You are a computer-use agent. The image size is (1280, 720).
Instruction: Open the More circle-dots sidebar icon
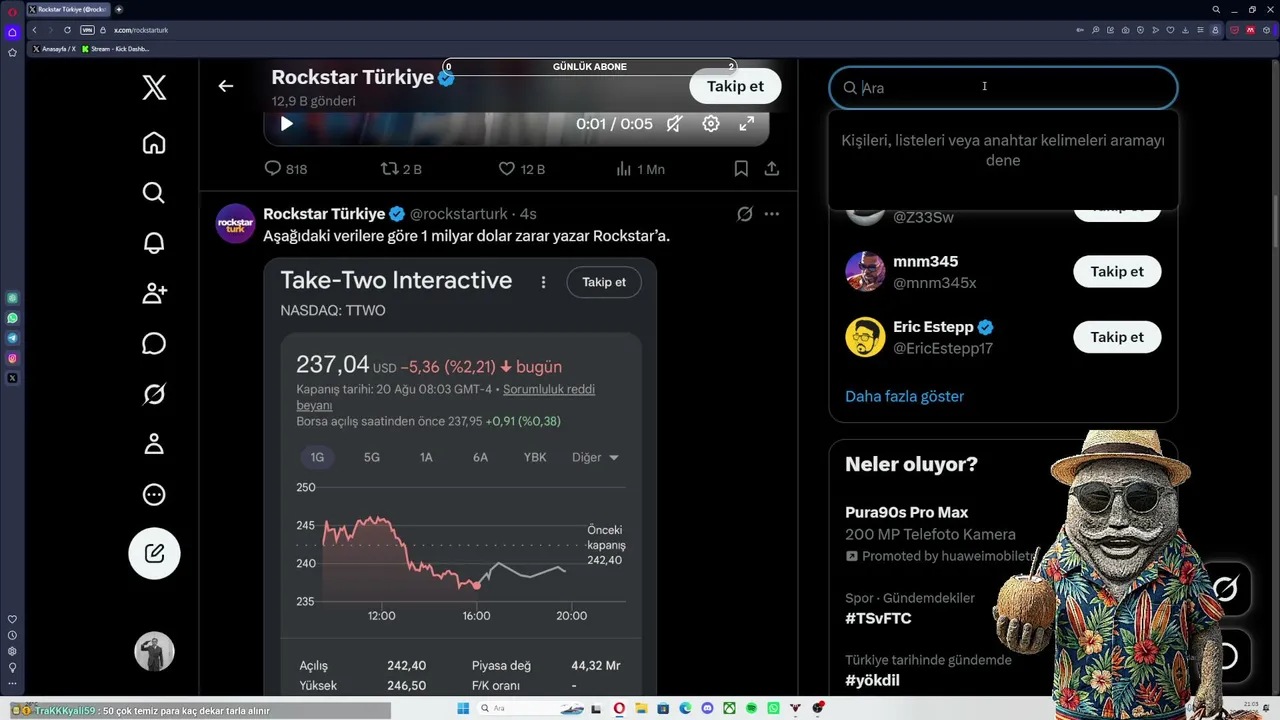pyautogui.click(x=154, y=494)
